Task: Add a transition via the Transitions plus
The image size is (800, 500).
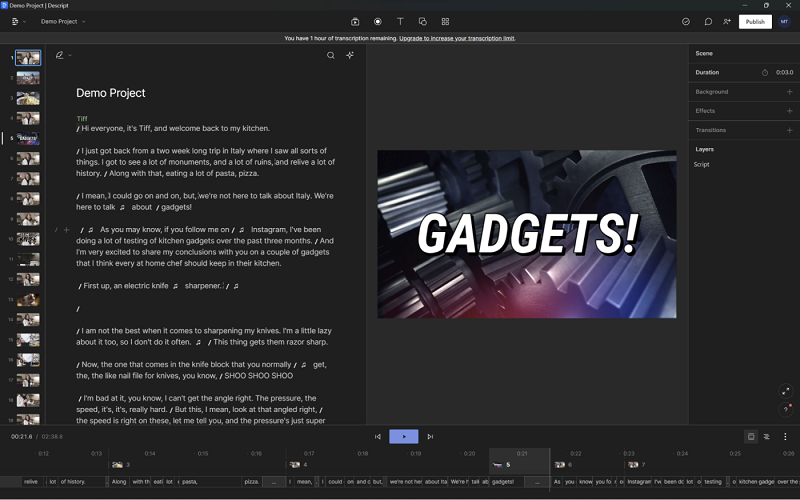Action: (789, 130)
